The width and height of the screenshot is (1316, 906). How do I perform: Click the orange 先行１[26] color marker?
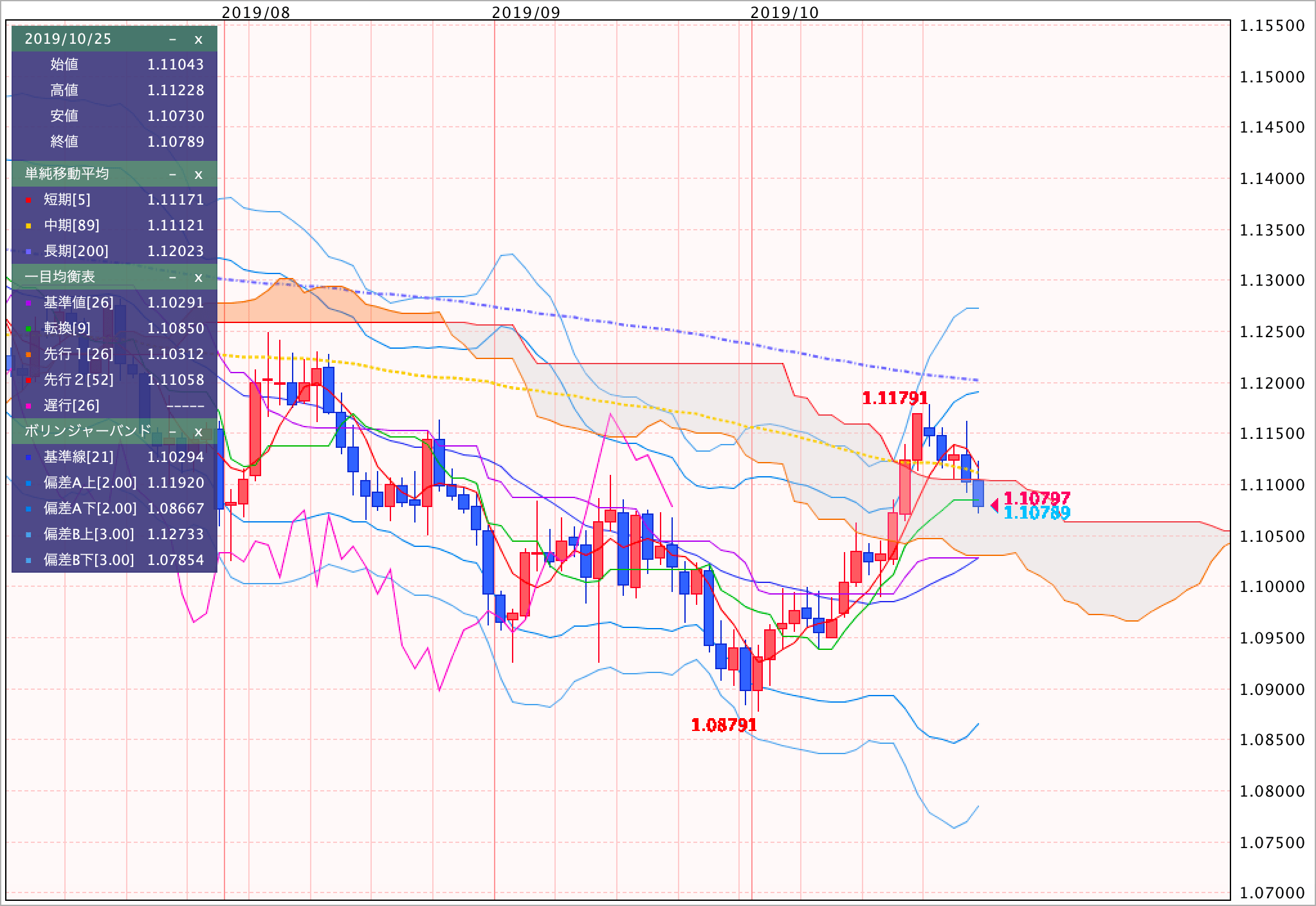pyautogui.click(x=28, y=355)
